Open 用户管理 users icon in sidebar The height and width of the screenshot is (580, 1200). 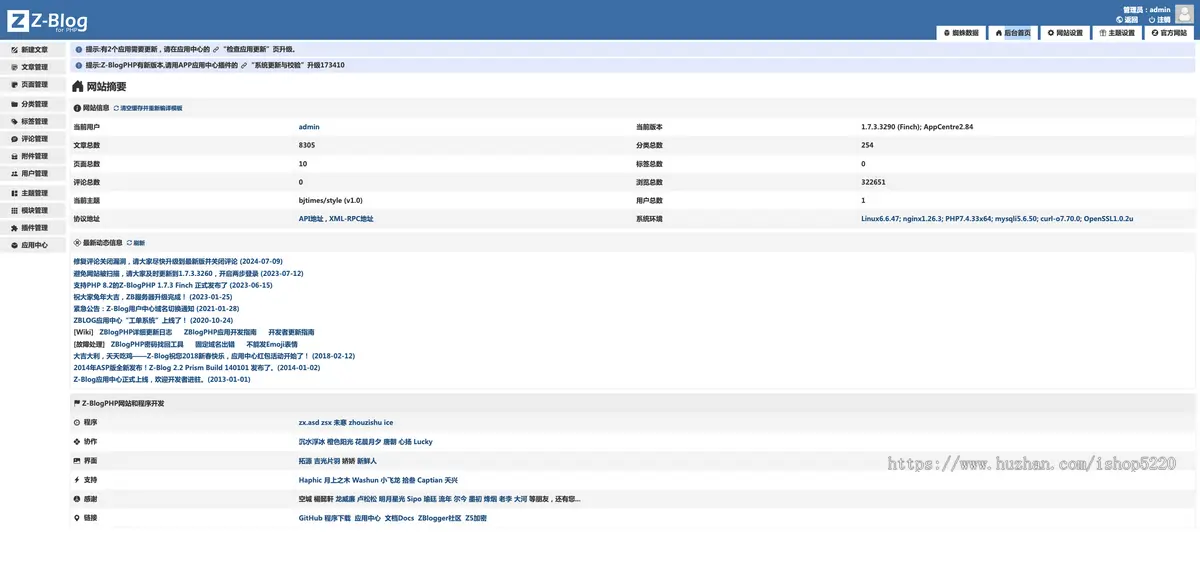pos(14,174)
